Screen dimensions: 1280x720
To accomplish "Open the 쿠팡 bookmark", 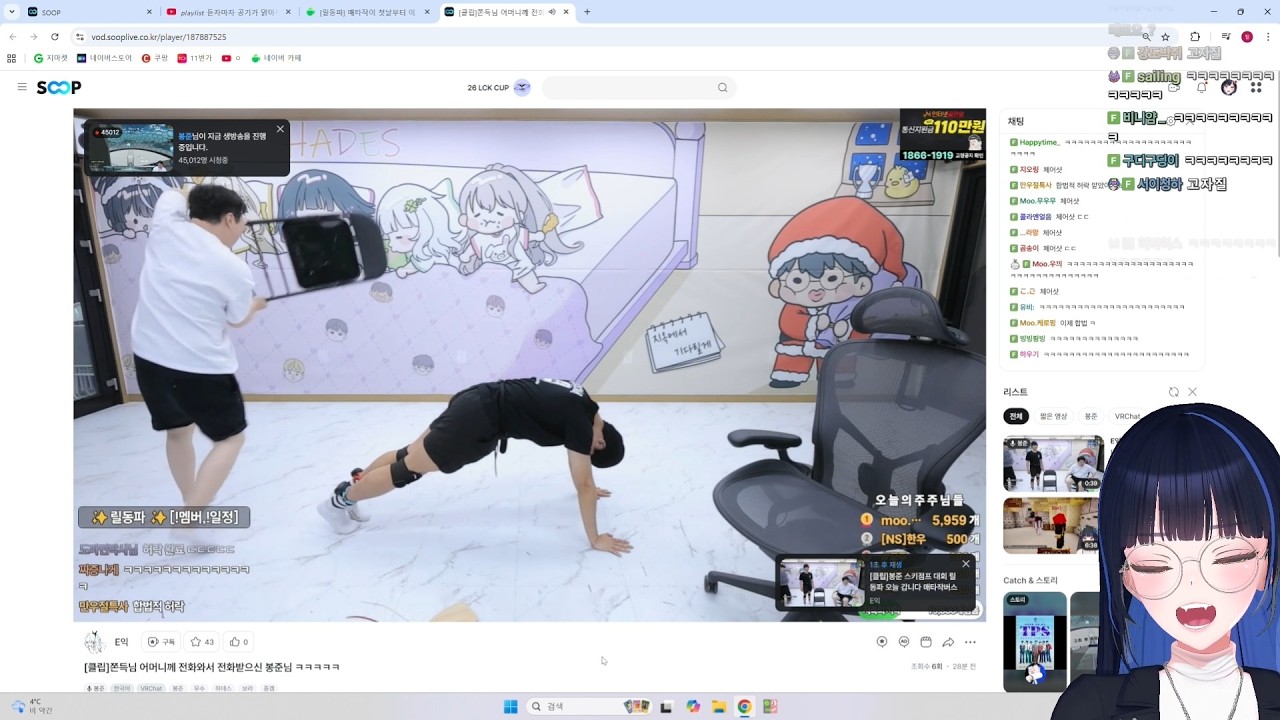I will click(x=155, y=58).
